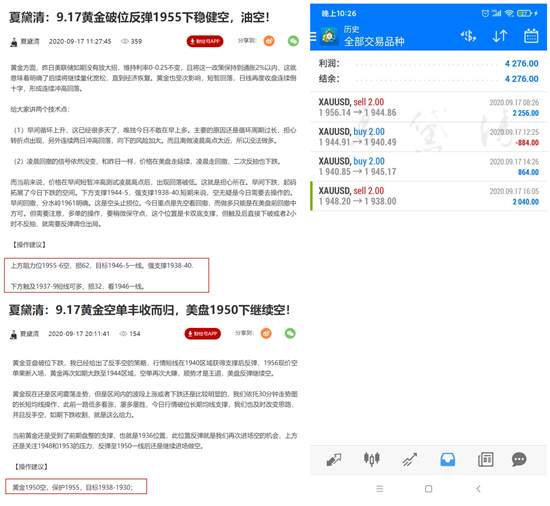Screen dimensions: 550x506
Task: Click the 利润 total 4 276.00
Action: click(521, 63)
